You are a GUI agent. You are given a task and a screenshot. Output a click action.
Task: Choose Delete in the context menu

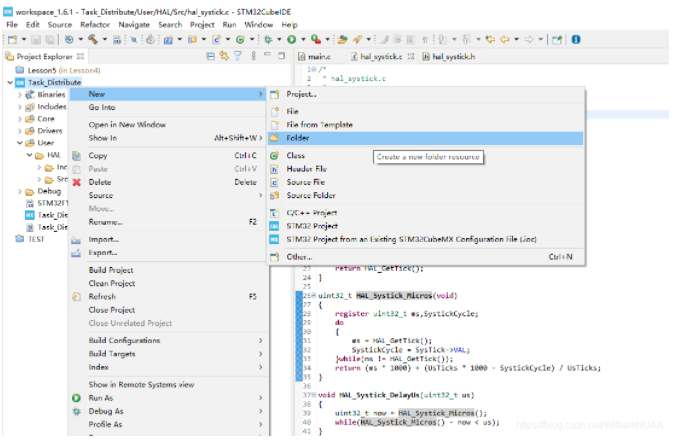(167, 182)
